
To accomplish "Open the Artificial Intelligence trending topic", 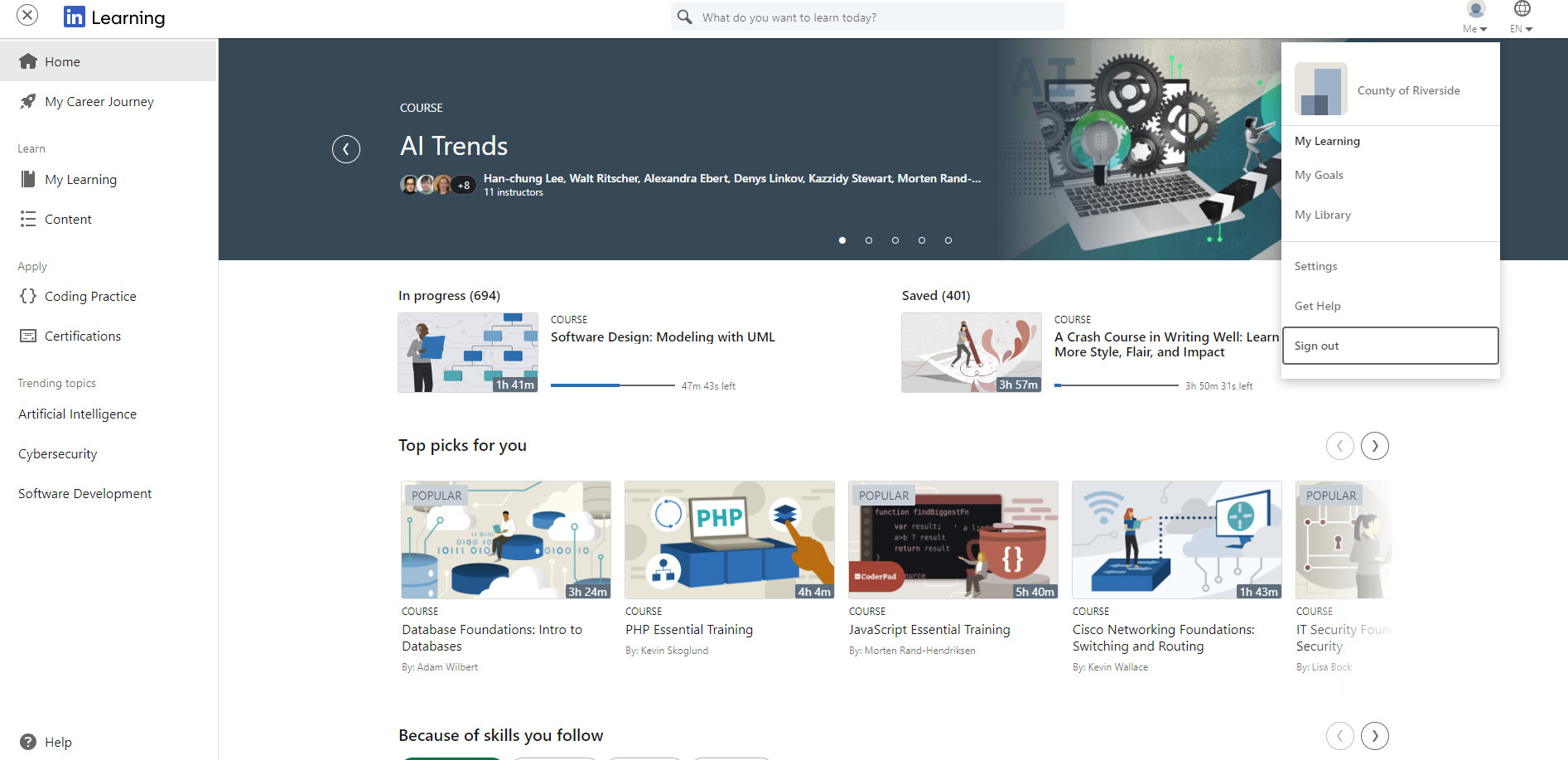I will pyautogui.click(x=77, y=414).
